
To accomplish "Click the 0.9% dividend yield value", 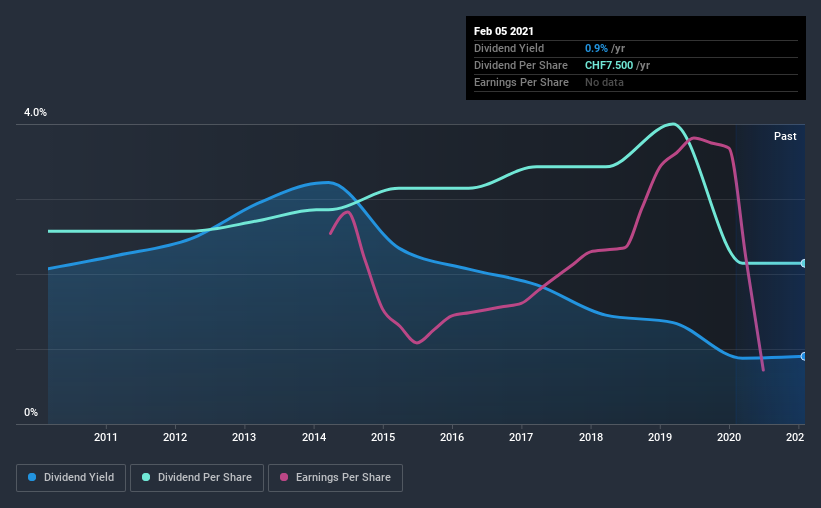I will coord(596,48).
